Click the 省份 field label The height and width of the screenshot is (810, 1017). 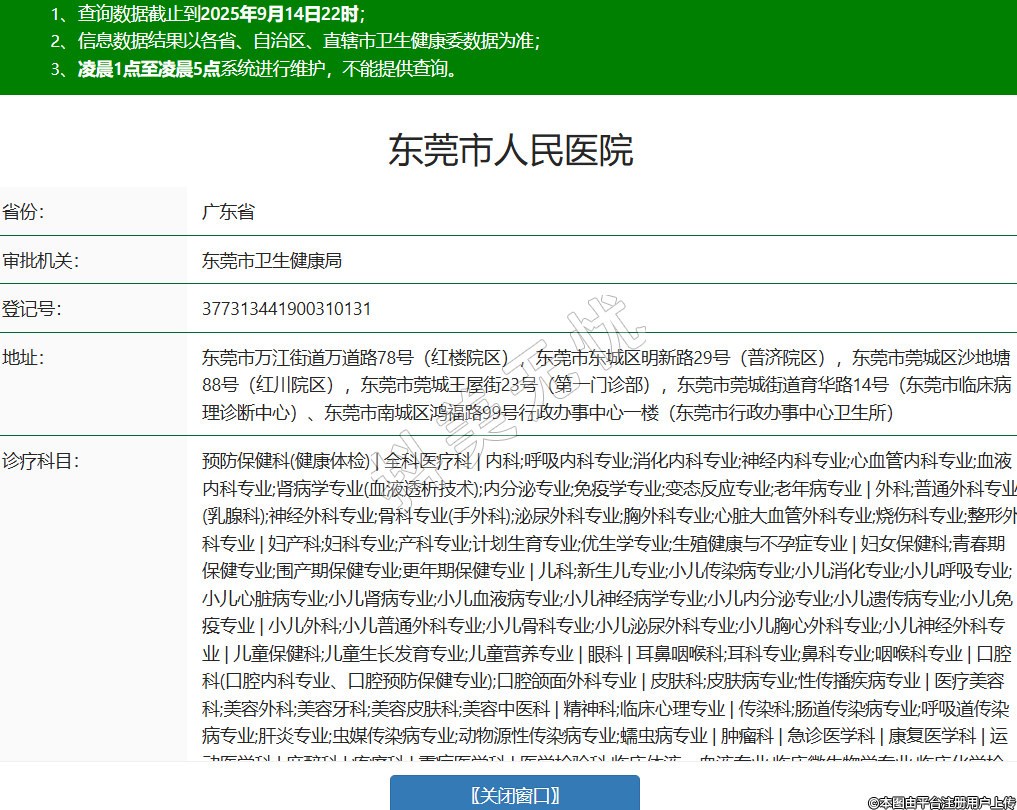pyautogui.click(x=23, y=212)
